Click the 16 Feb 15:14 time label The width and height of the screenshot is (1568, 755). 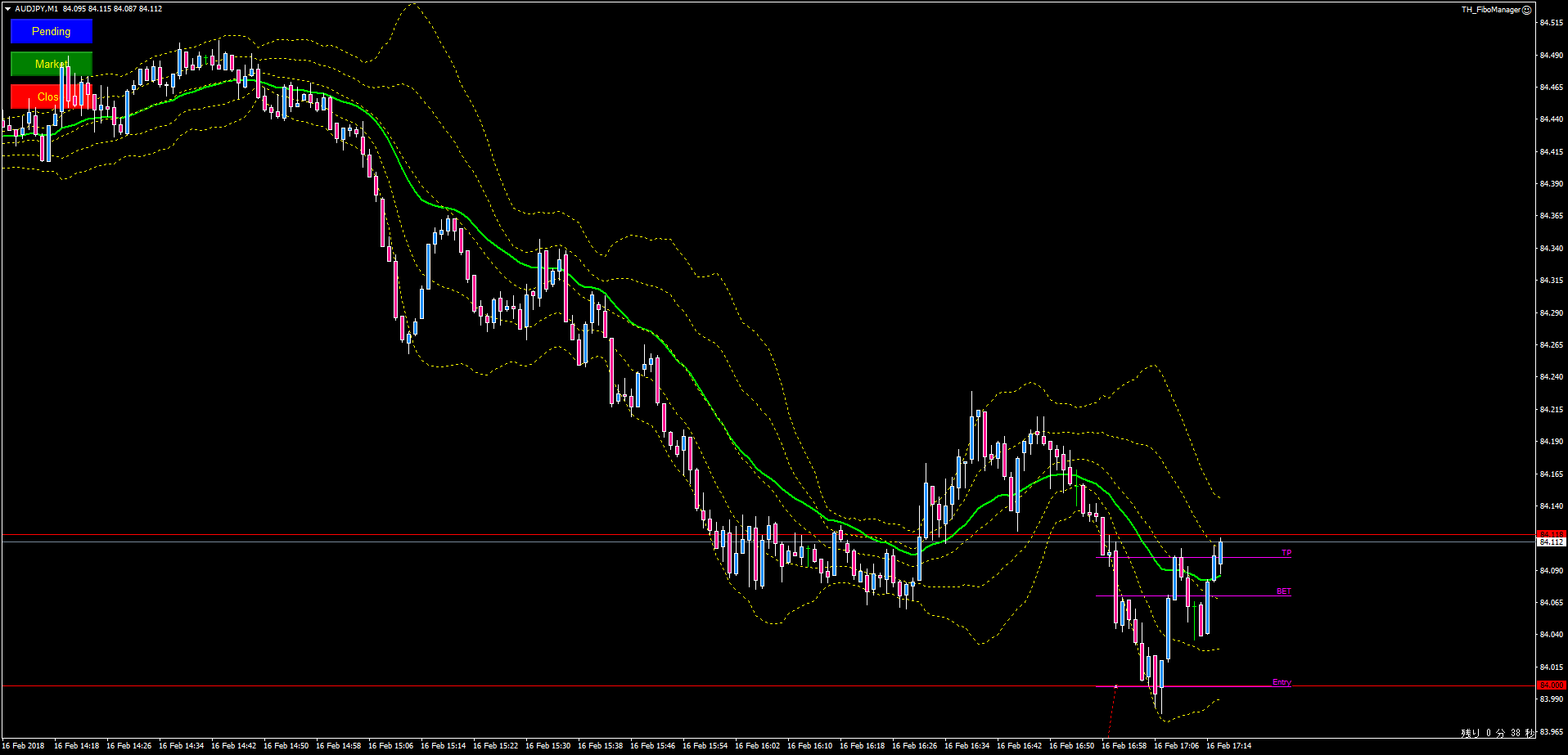click(x=444, y=746)
